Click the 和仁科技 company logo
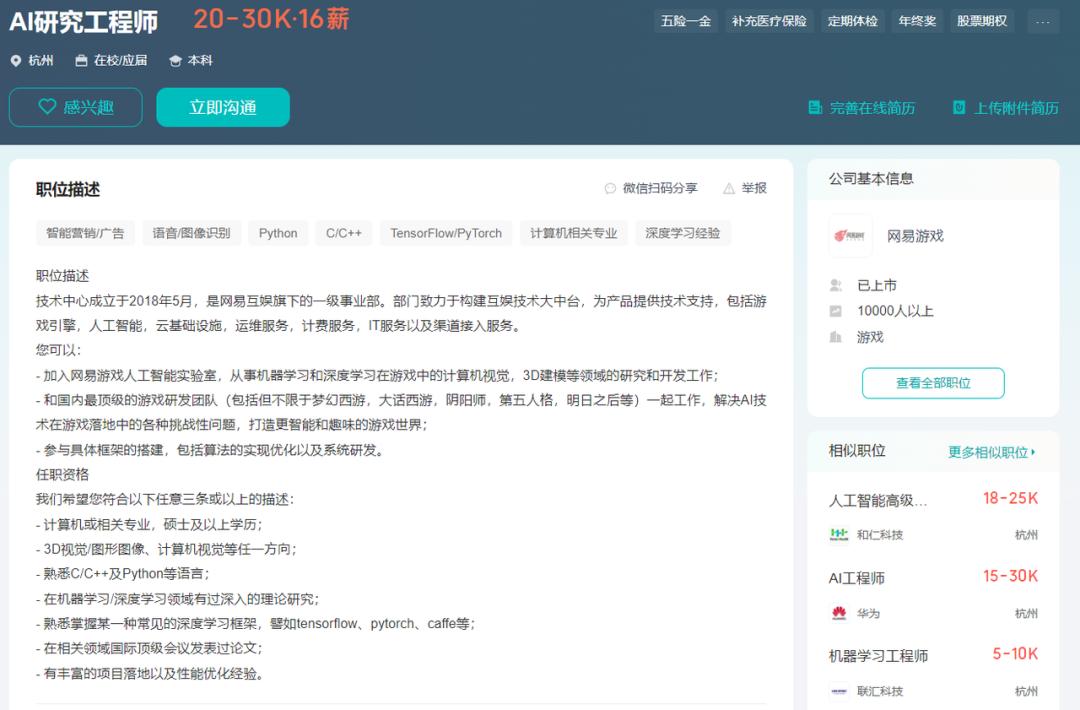1080x710 pixels. (x=839, y=534)
